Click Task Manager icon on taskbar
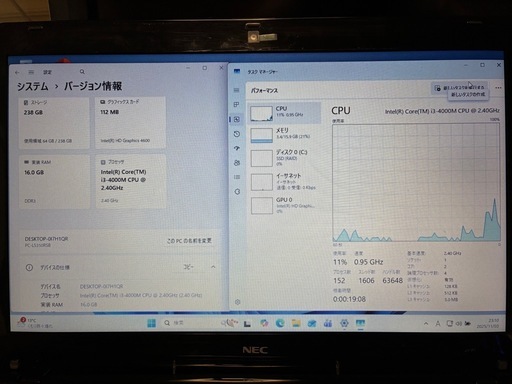Image resolution: width=512 pixels, height=384 pixels. (360, 323)
